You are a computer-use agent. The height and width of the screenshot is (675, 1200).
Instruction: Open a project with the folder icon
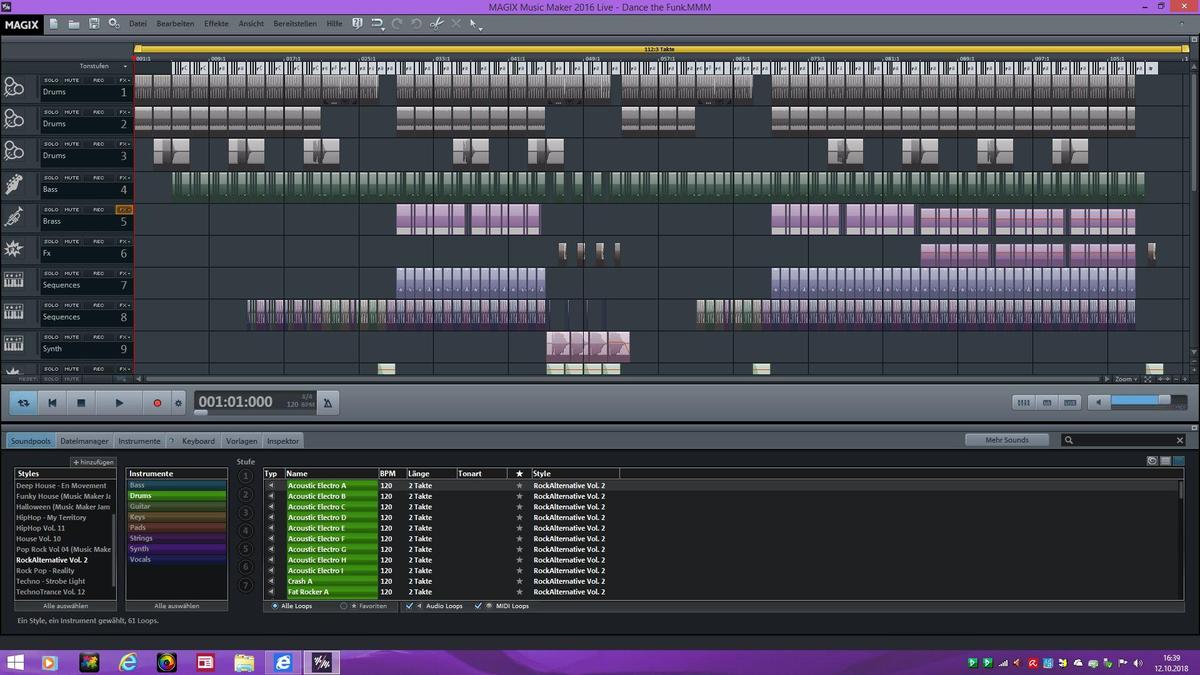coord(74,23)
